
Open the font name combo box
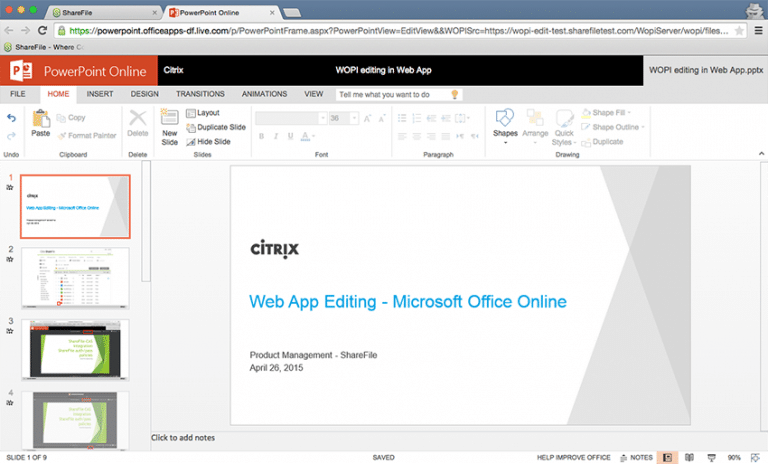pyautogui.click(x=290, y=118)
